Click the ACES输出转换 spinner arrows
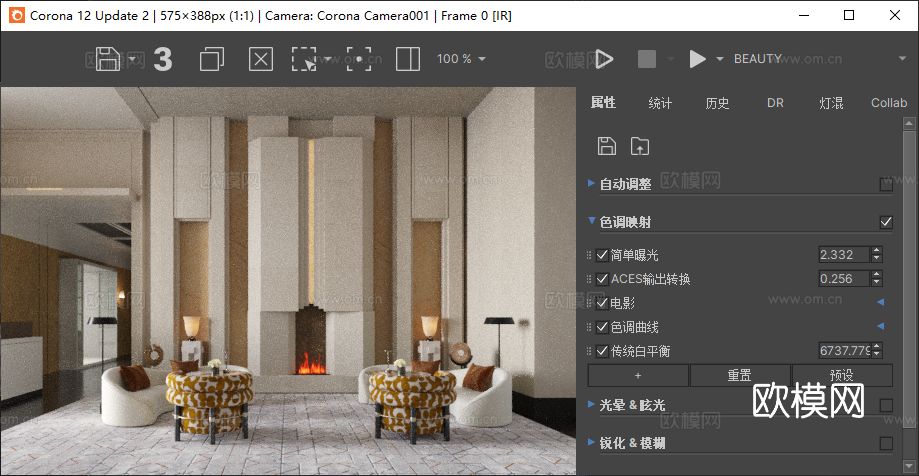The height and width of the screenshot is (476, 919). coord(877,278)
